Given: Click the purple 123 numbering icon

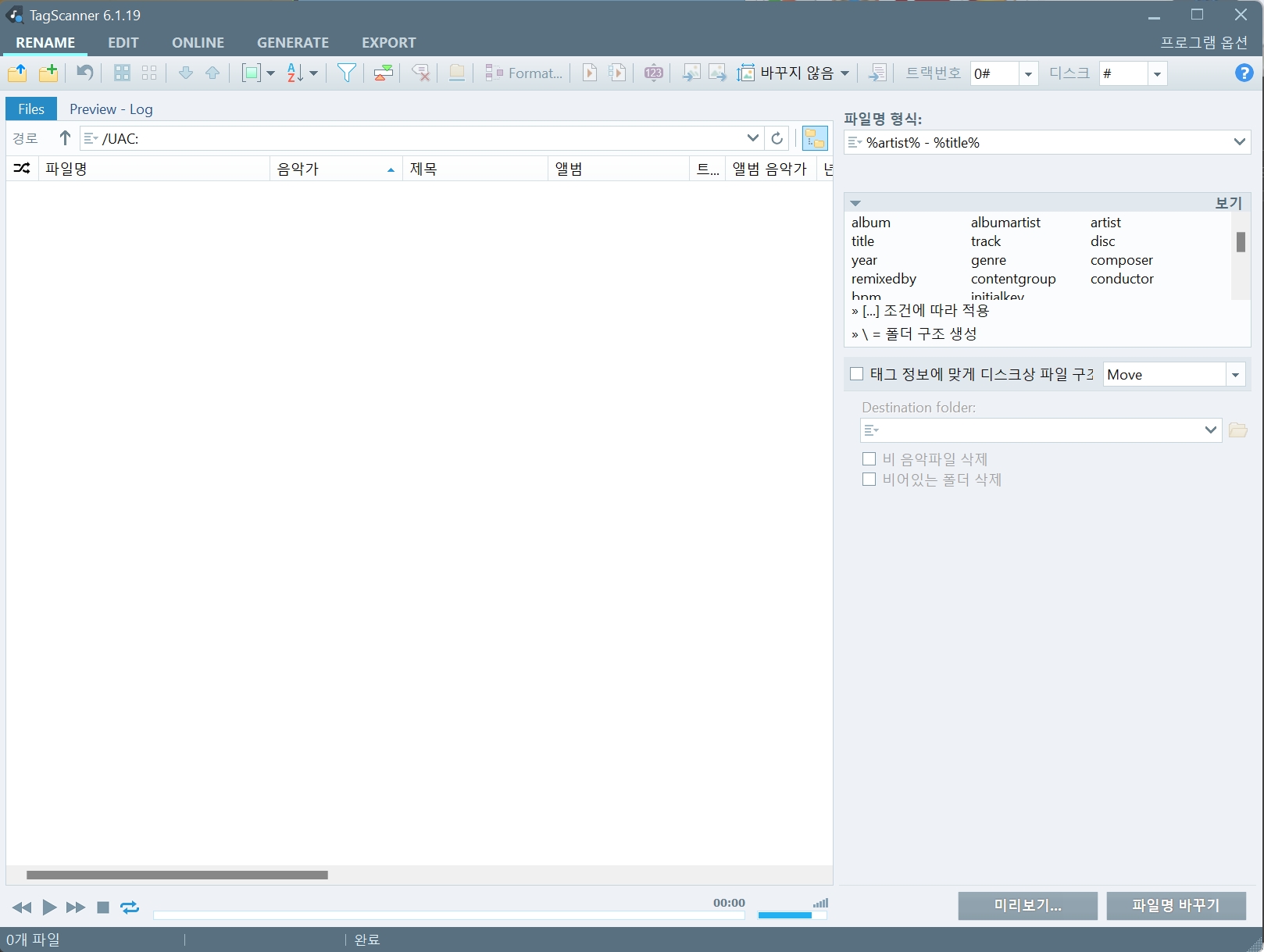Looking at the screenshot, I should click(x=653, y=73).
